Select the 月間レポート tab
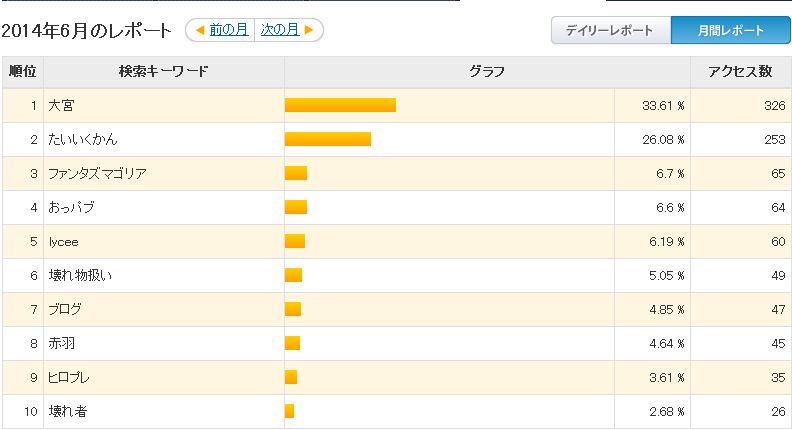This screenshot has width=792, height=430. pyautogui.click(x=730, y=30)
